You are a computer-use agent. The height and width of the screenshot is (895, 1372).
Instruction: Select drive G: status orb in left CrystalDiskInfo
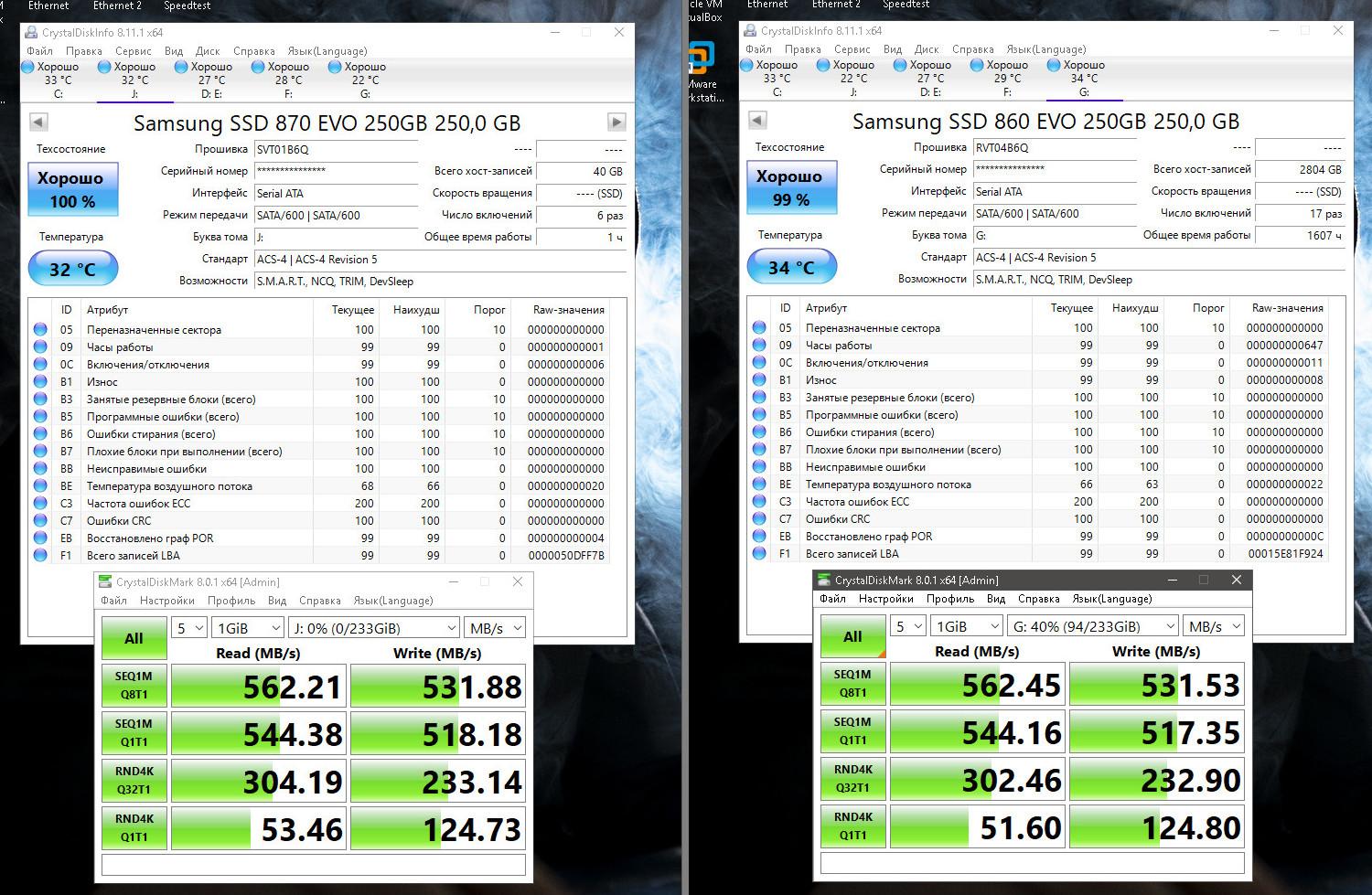click(x=335, y=67)
